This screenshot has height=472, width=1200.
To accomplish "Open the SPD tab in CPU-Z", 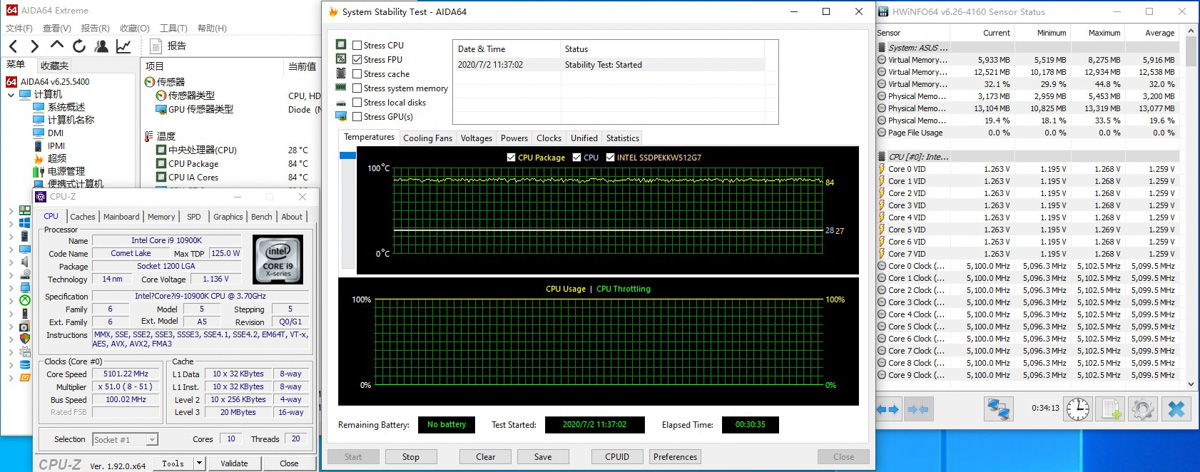I will pyautogui.click(x=194, y=216).
